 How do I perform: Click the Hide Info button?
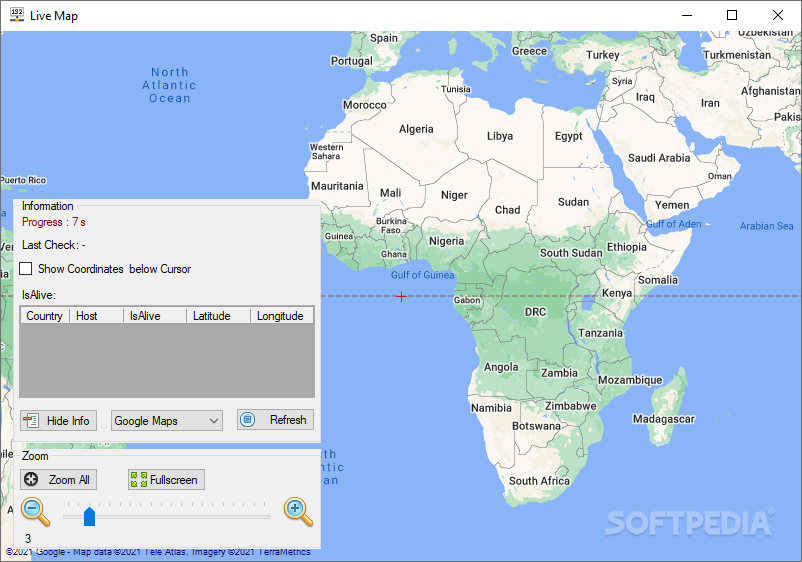pos(58,421)
